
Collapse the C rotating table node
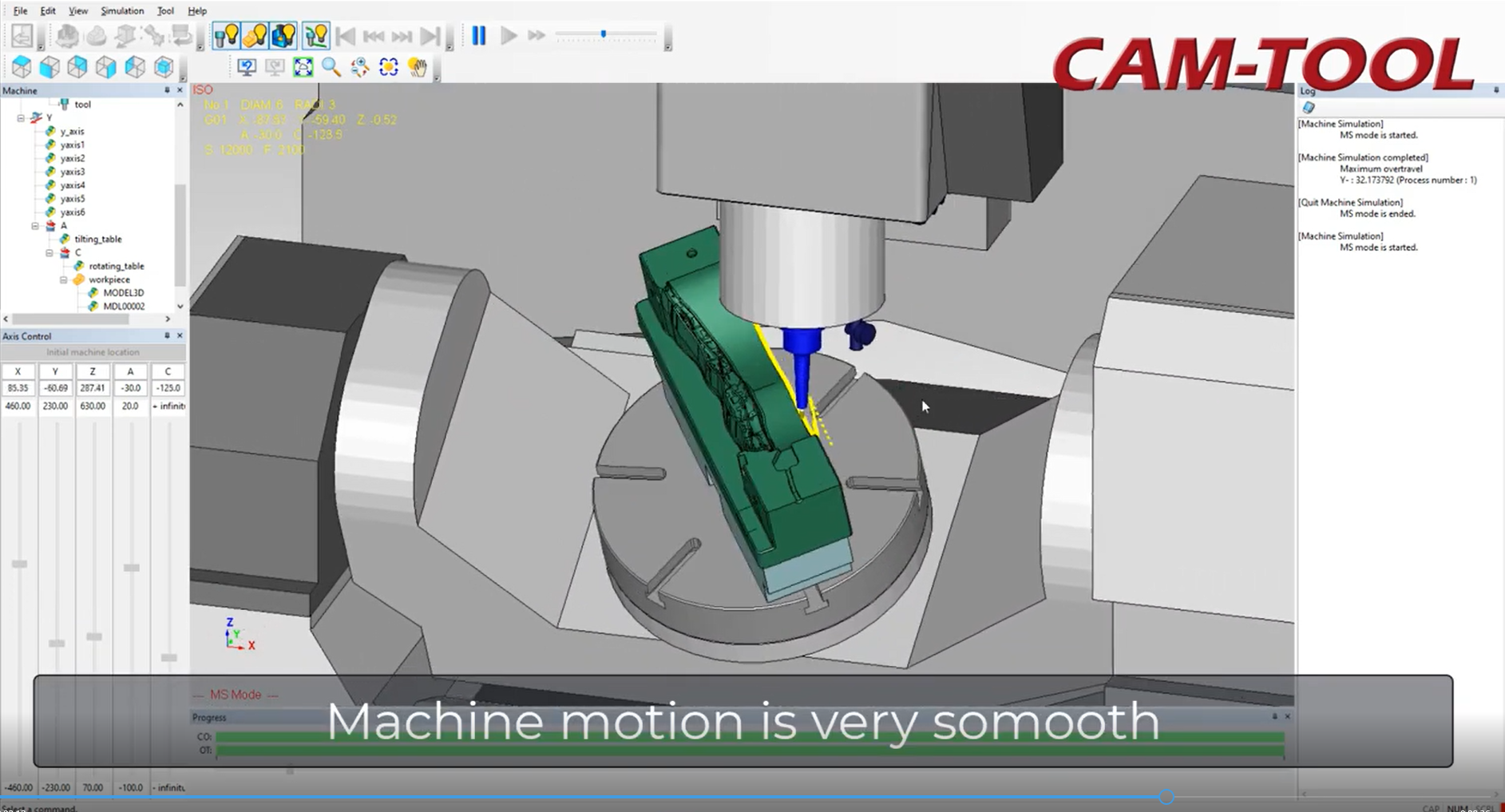(x=50, y=252)
